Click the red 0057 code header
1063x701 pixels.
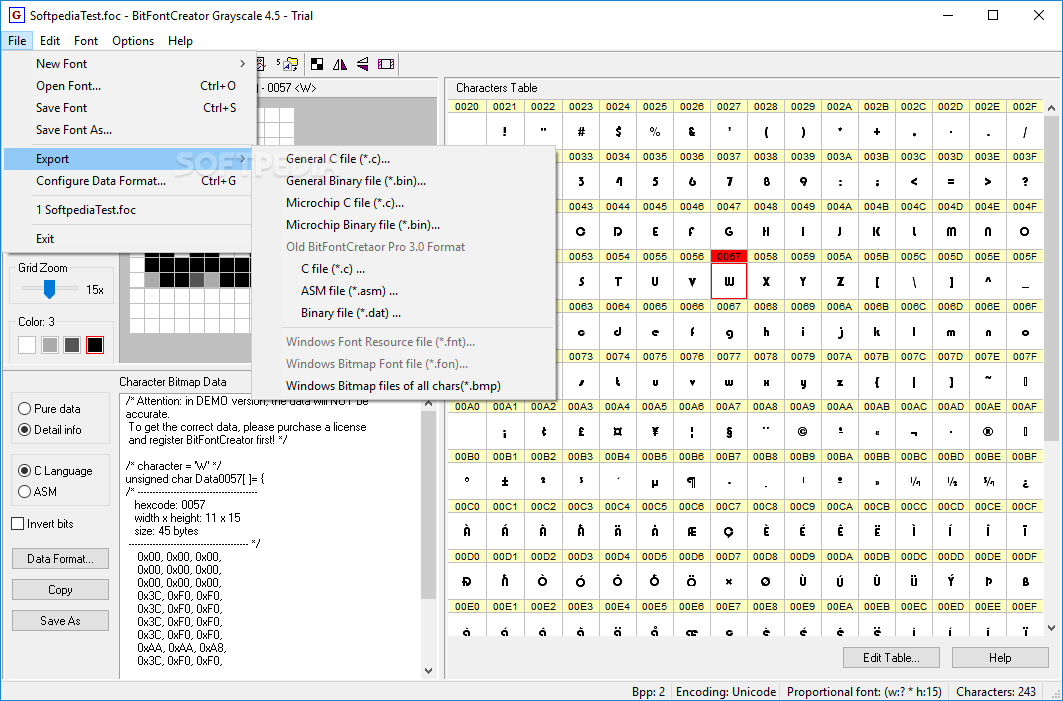tap(729, 256)
